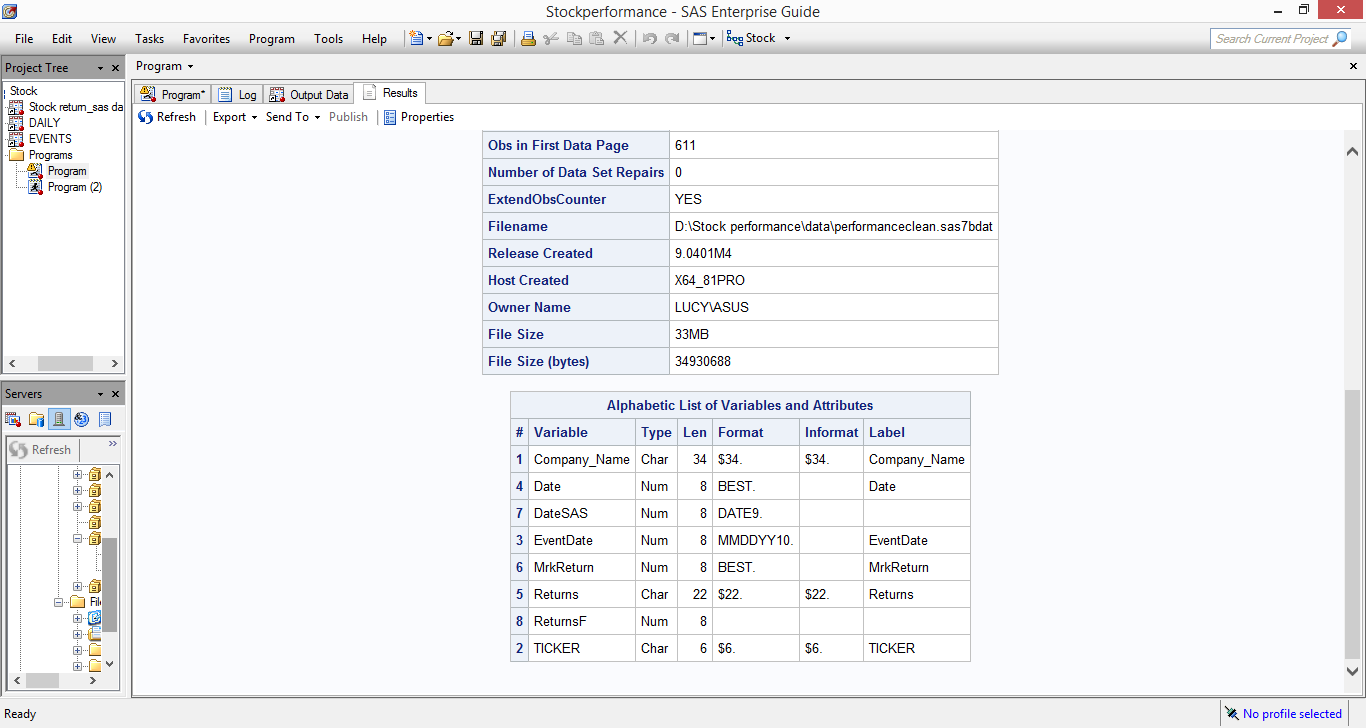Open the Stock process flow dropdown

(x=787, y=39)
